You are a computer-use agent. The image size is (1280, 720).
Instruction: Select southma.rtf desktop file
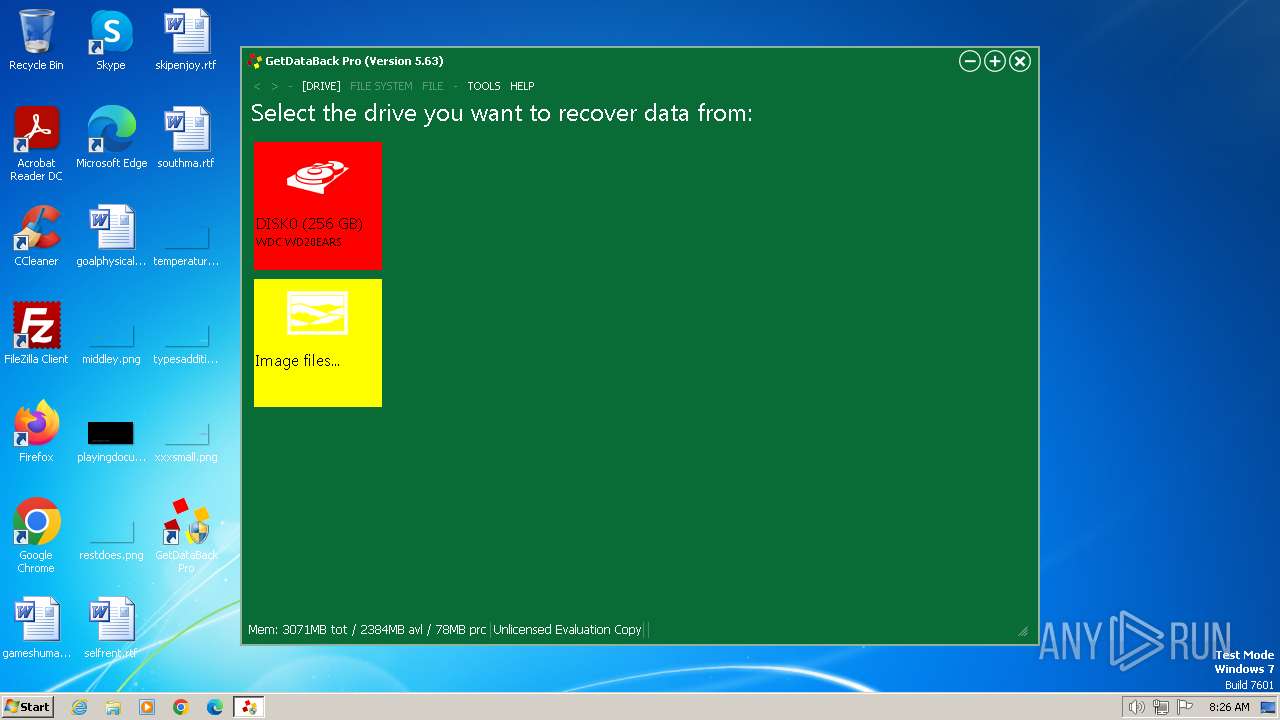coord(186,138)
